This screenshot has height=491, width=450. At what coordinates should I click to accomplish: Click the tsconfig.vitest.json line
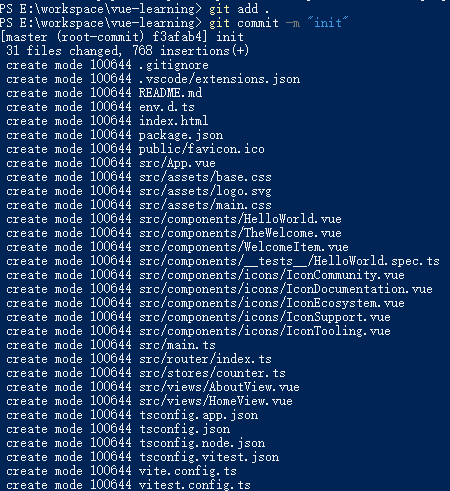[x=209, y=457]
